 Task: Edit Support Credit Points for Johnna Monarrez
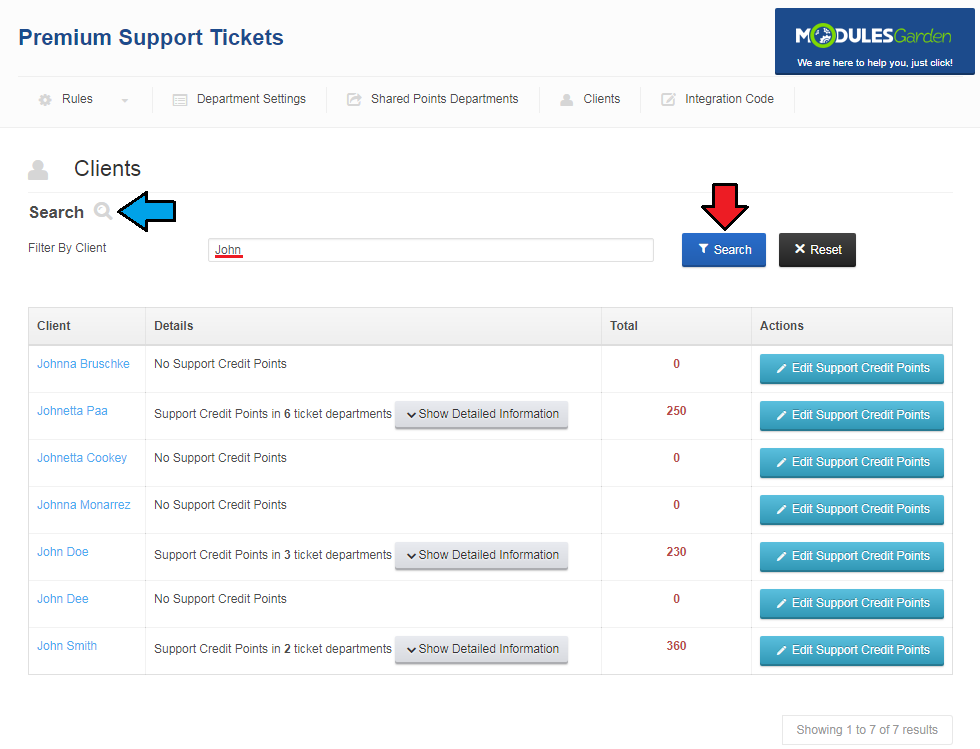(x=852, y=509)
